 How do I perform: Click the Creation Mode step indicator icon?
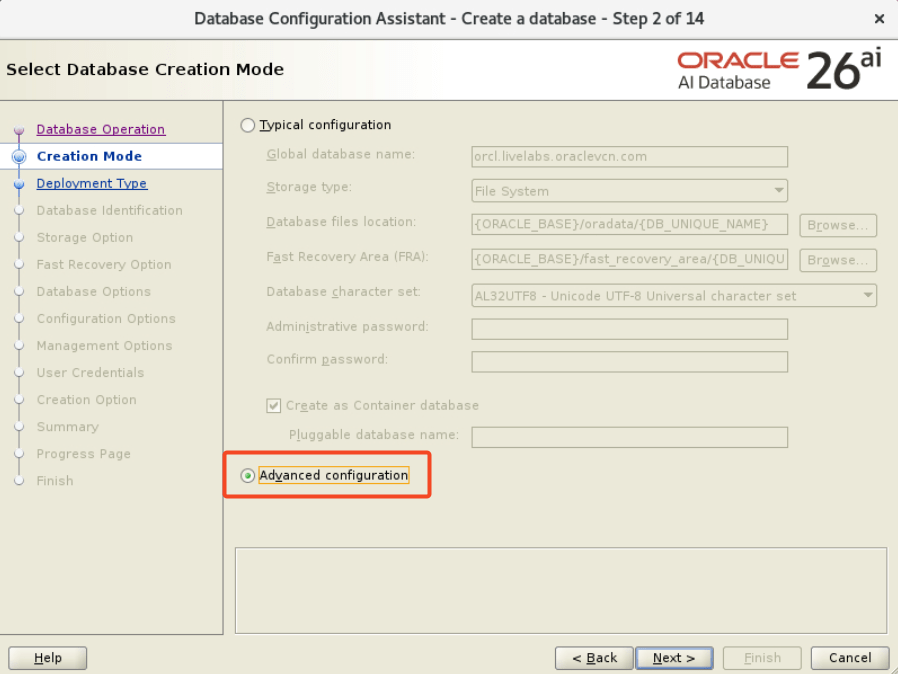(18, 157)
